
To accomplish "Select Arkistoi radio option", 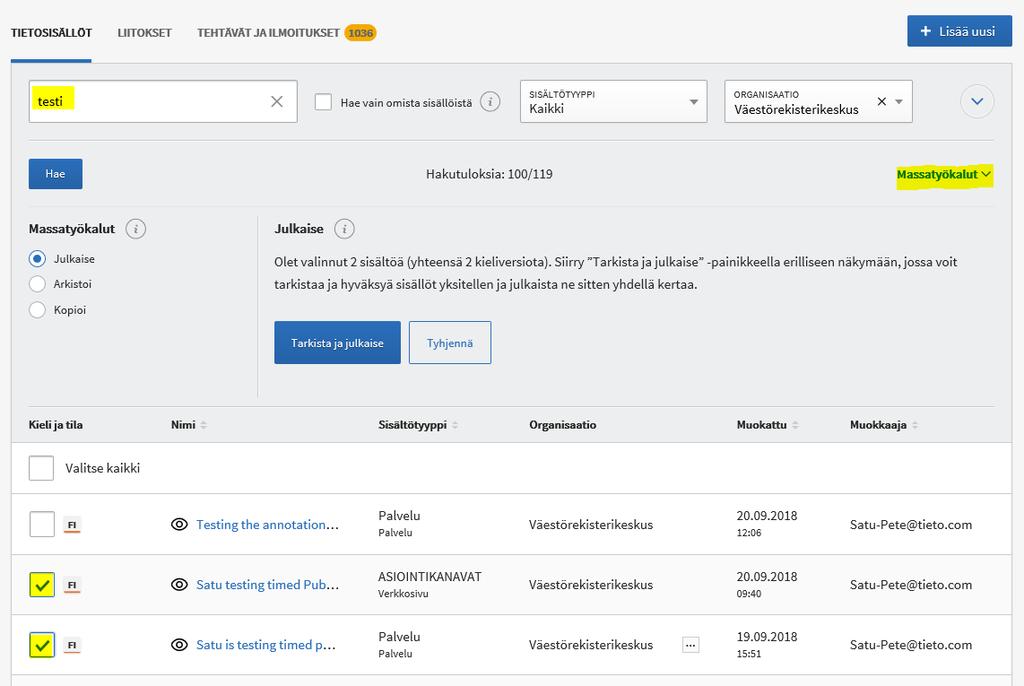I will [37, 284].
